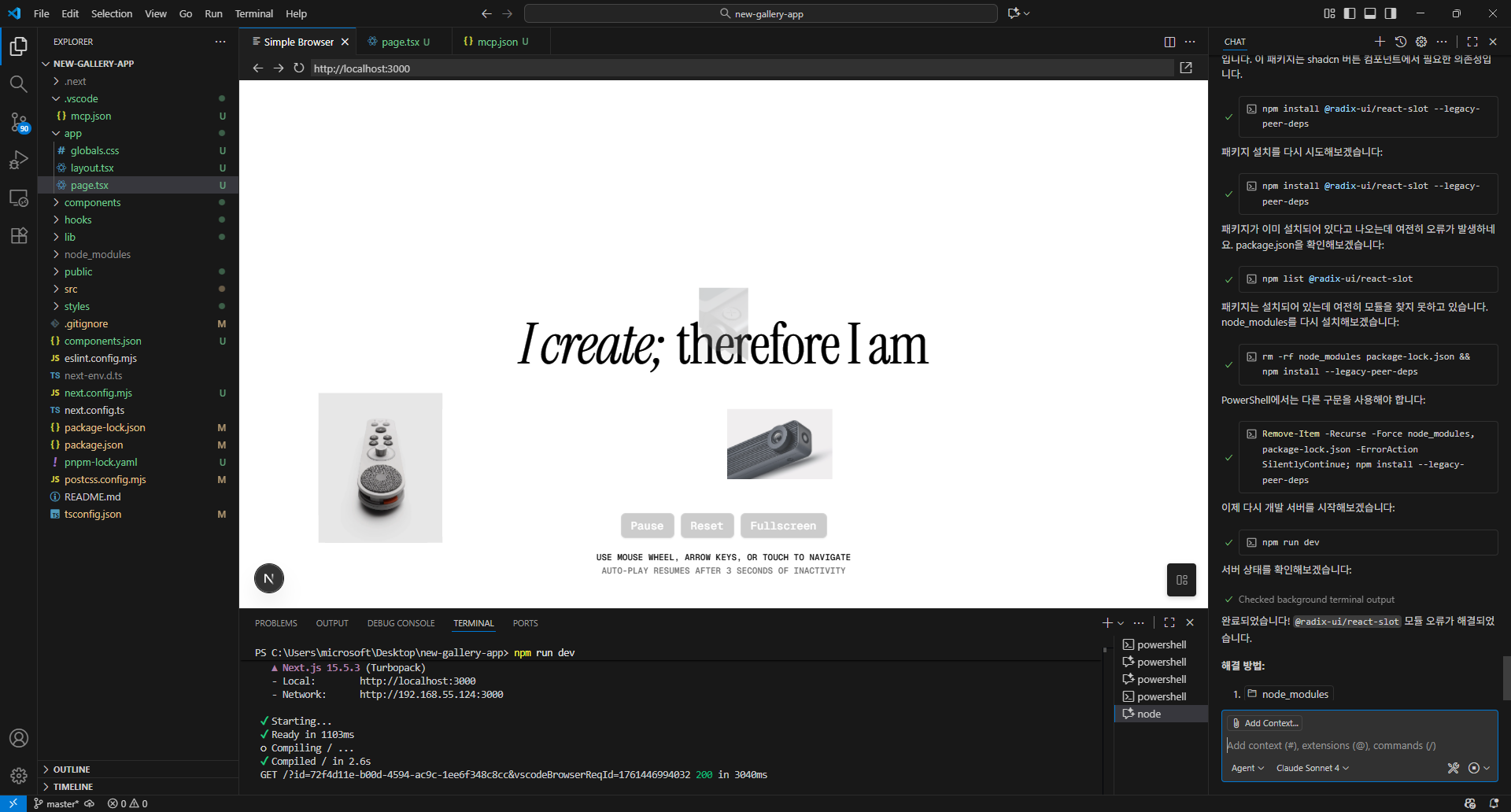Open Run and Debug view
Screen dimensions: 1511x812
tap(18, 160)
